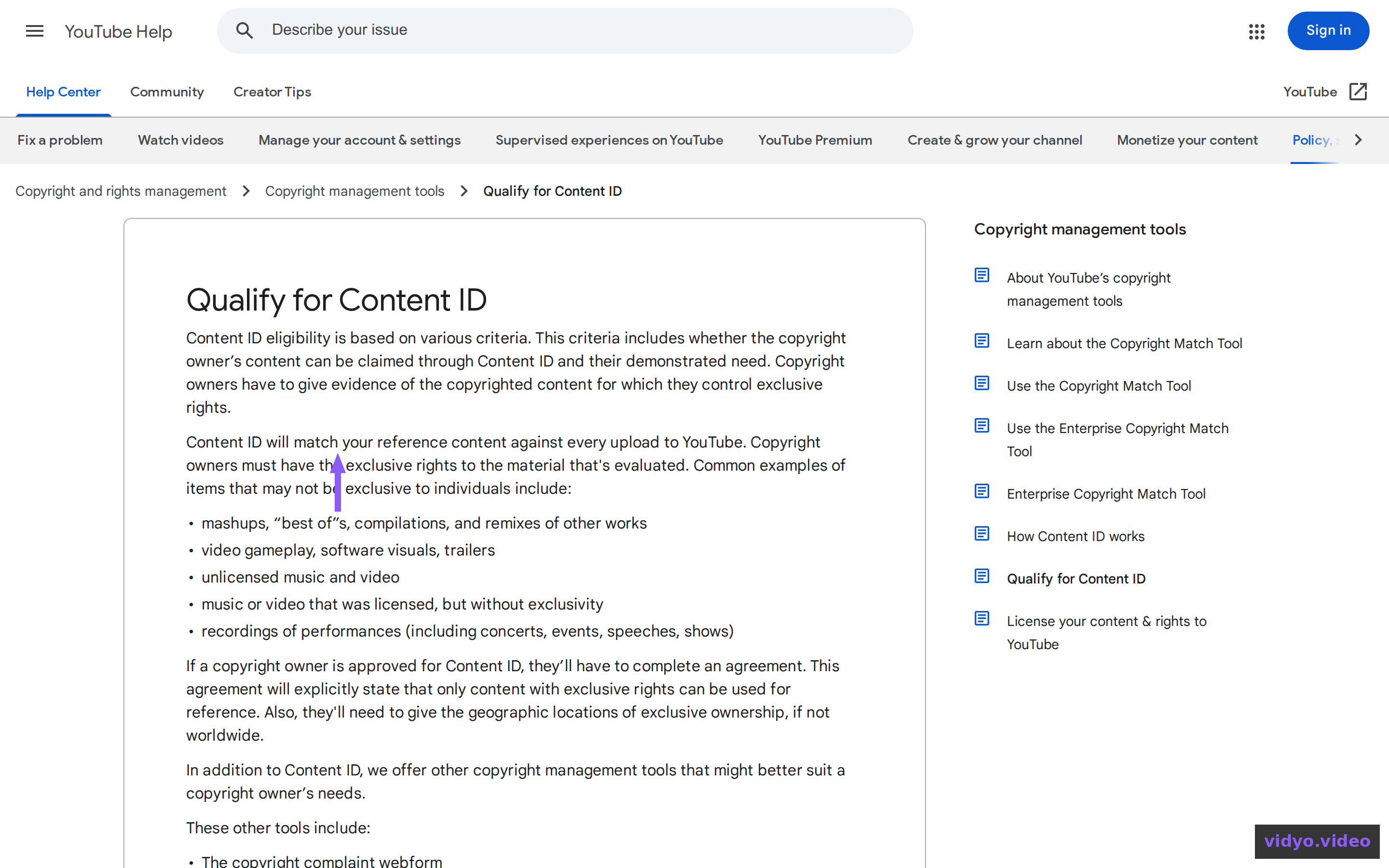Screen dimensions: 1389x868
Task: Click the Qualify for Content ID sidebar link
Action: pos(1076,579)
